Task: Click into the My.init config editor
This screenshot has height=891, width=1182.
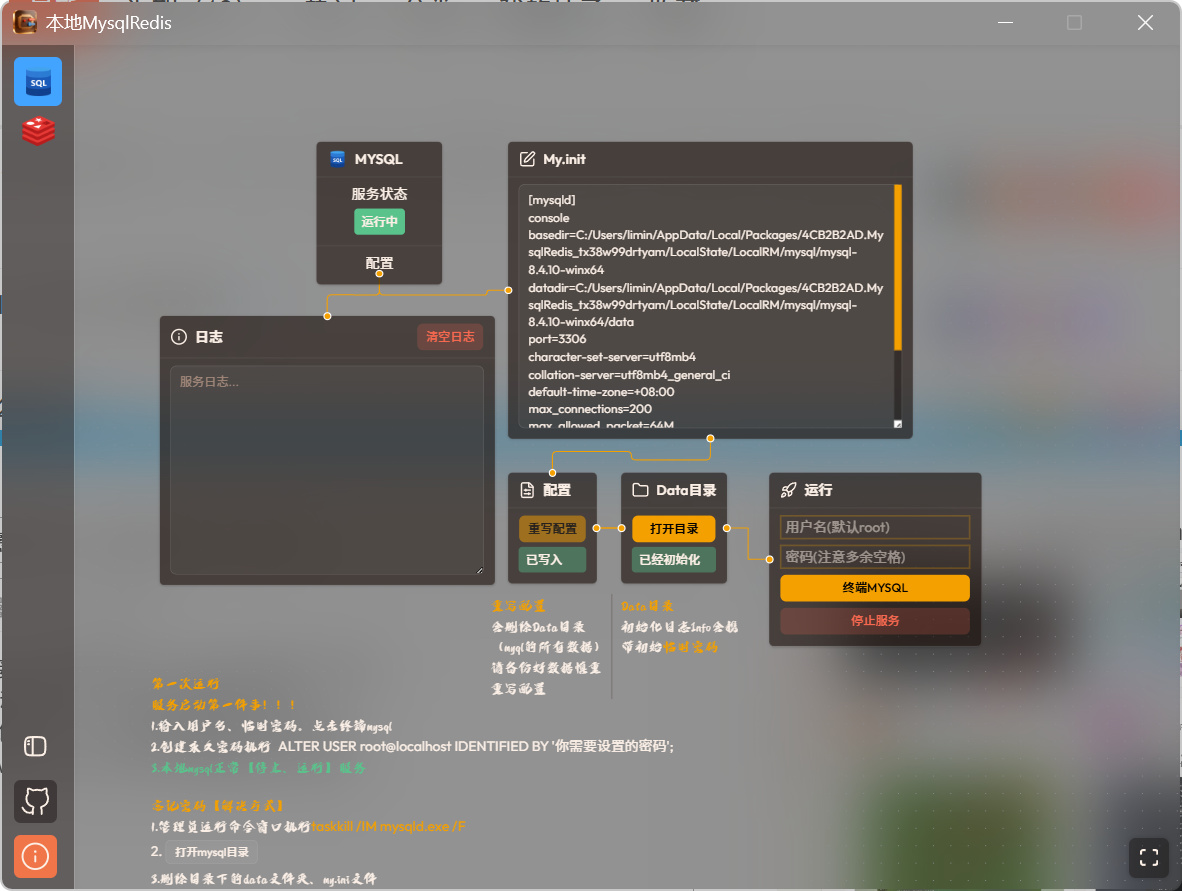Action: pyautogui.click(x=706, y=306)
